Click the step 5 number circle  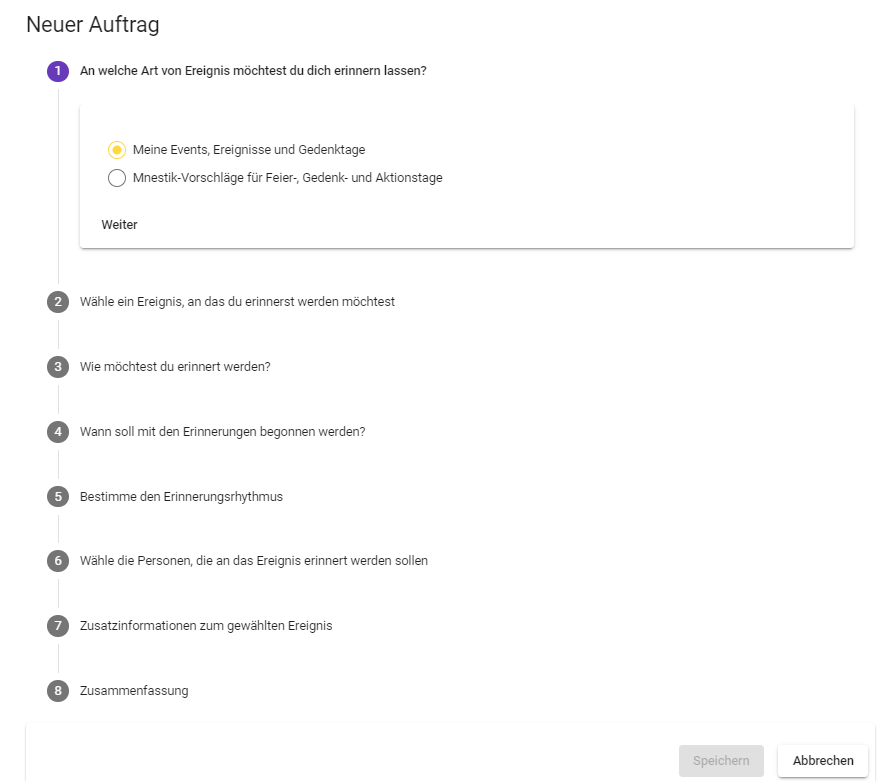coord(58,496)
